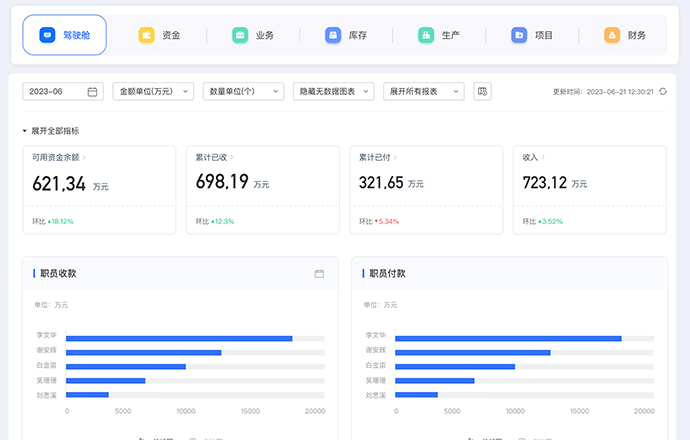Image resolution: width=690 pixels, height=440 pixels.
Task: Click the refresh icon beside update time
Action: click(663, 91)
